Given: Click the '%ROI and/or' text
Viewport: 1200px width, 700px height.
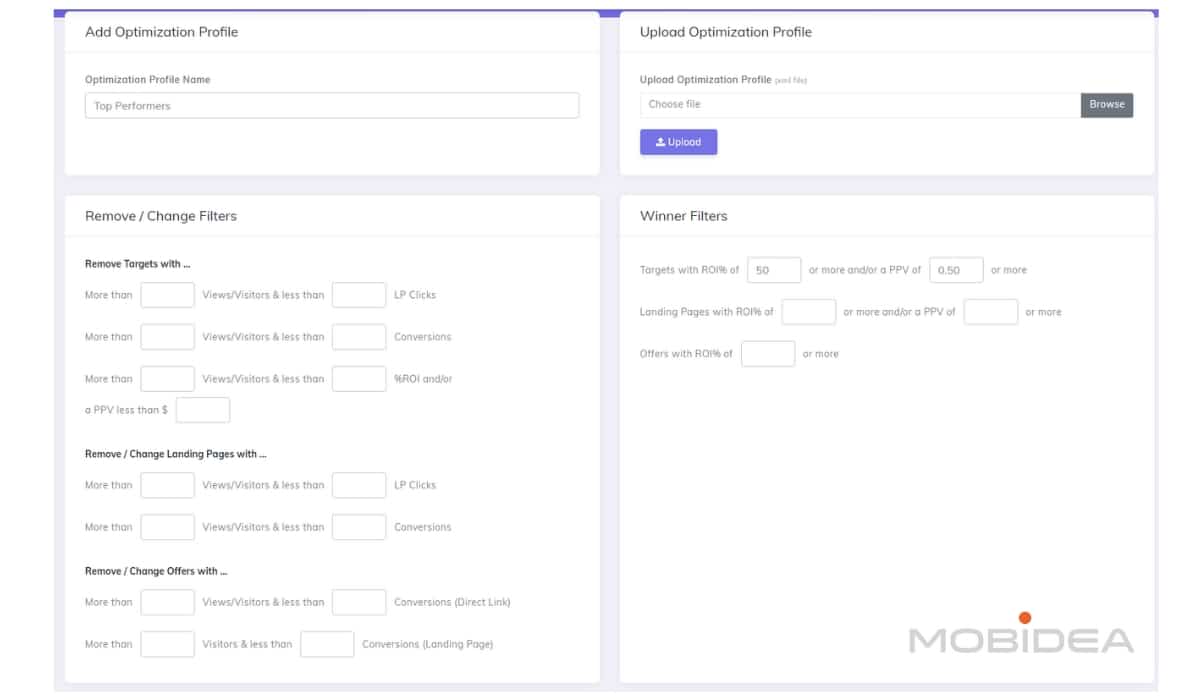Looking at the screenshot, I should click(423, 379).
